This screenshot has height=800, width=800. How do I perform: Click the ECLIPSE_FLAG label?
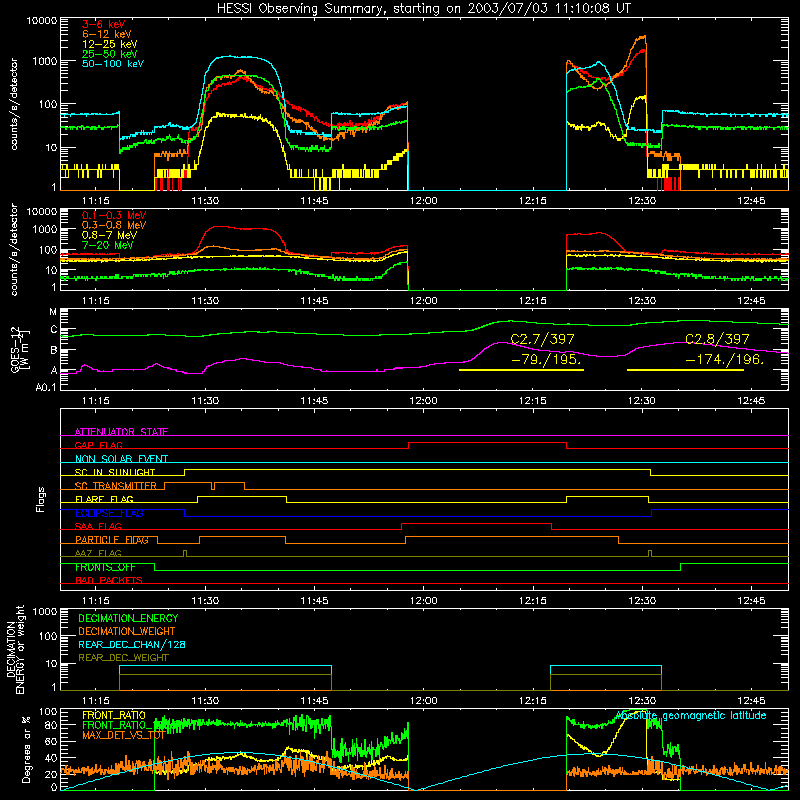[109, 513]
